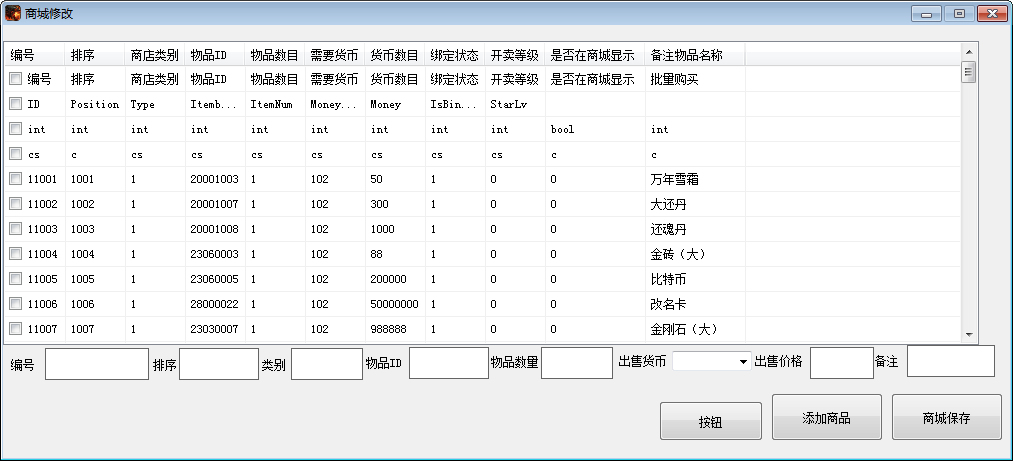Click the 排序 column header

pyautogui.click(x=83, y=54)
